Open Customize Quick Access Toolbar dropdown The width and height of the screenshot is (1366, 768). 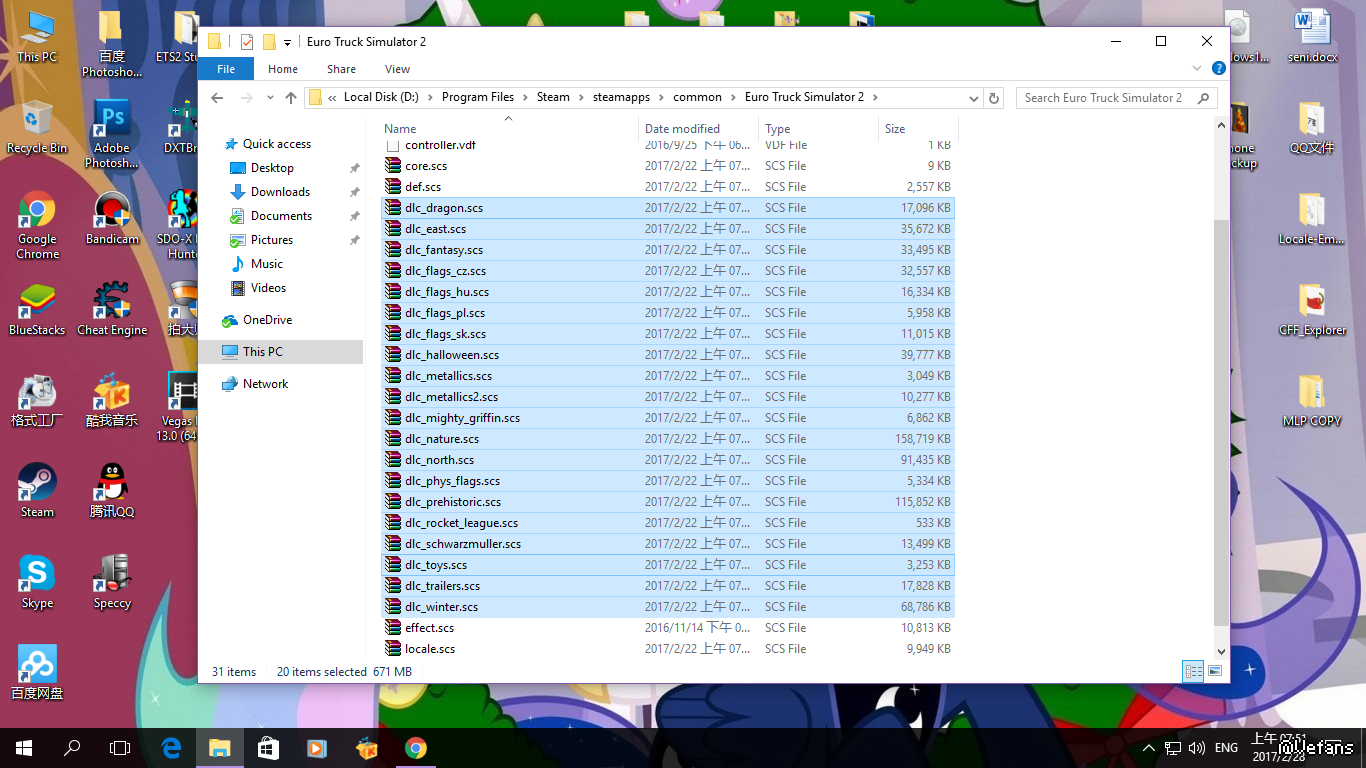[288, 42]
